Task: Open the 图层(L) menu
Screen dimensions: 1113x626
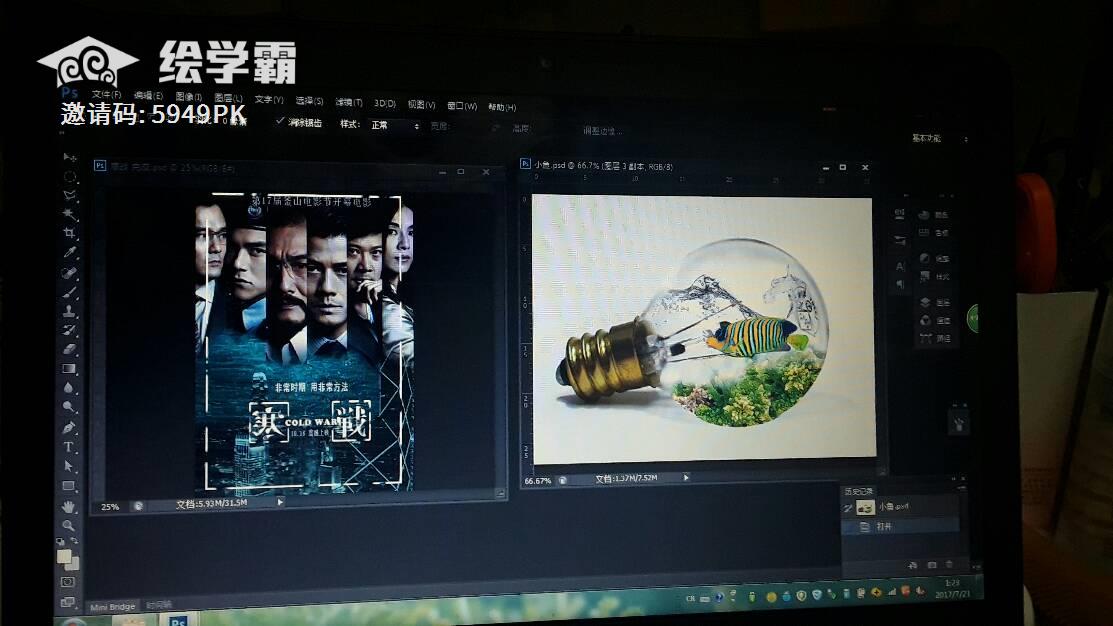Action: point(229,98)
